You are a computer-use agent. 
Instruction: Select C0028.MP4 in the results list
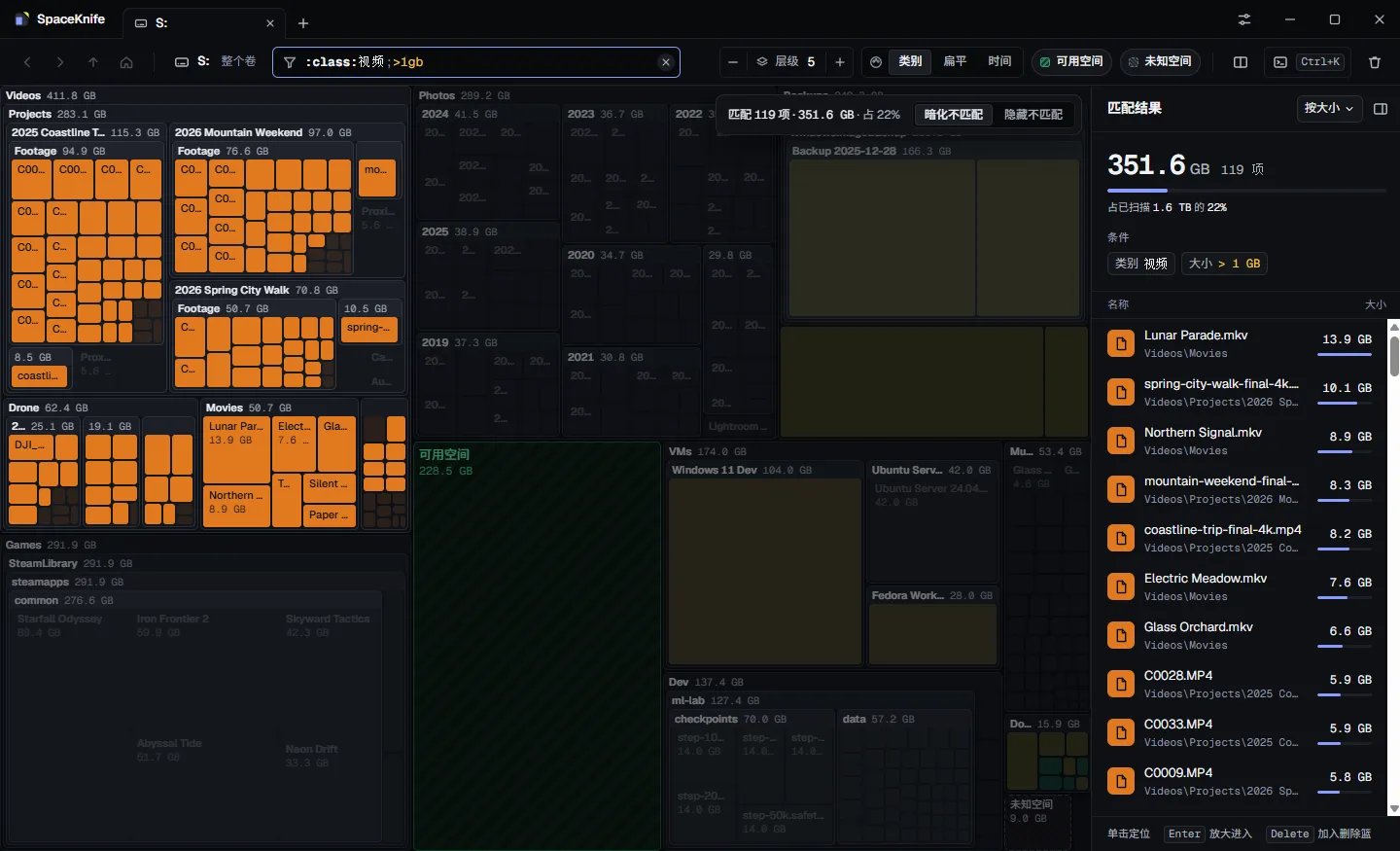tap(1240, 684)
